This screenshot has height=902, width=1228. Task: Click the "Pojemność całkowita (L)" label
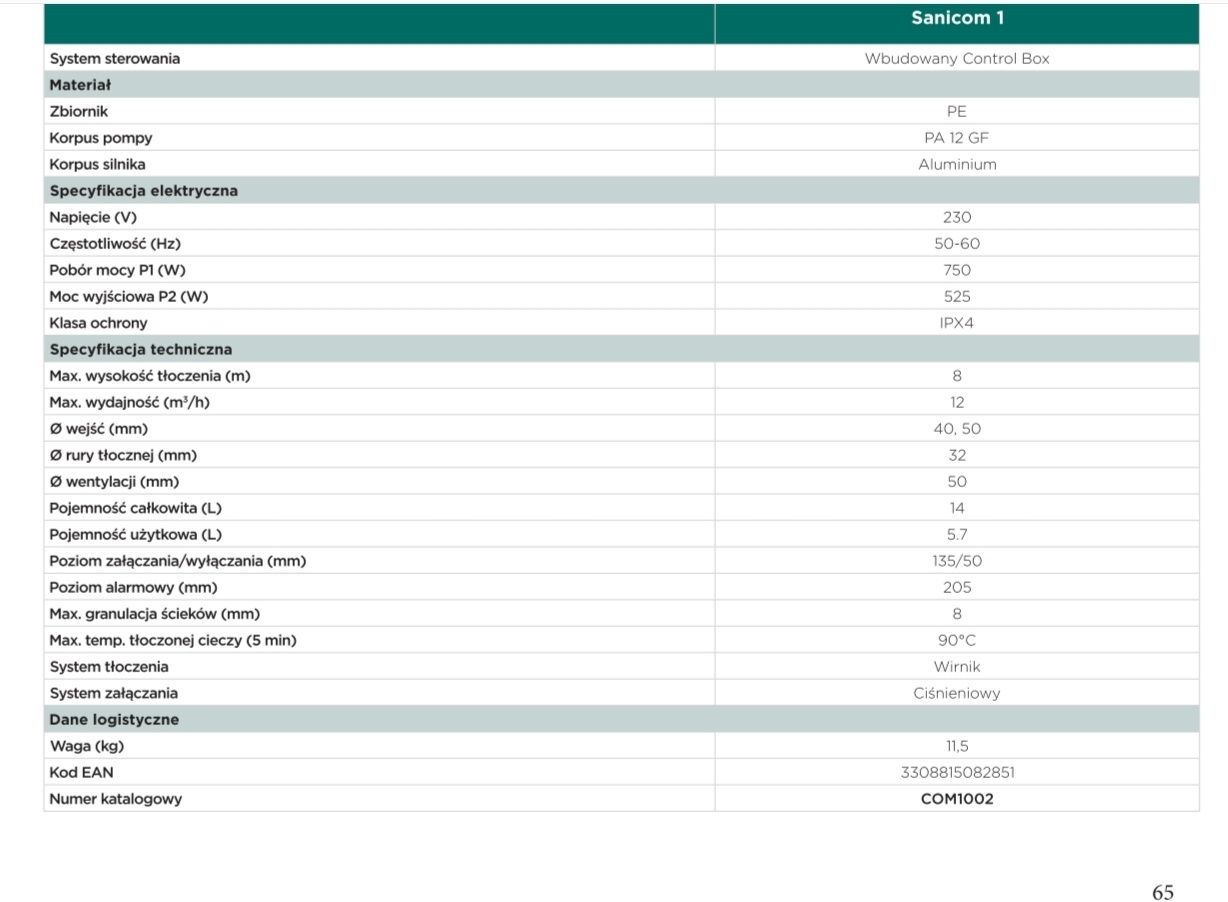(136, 508)
